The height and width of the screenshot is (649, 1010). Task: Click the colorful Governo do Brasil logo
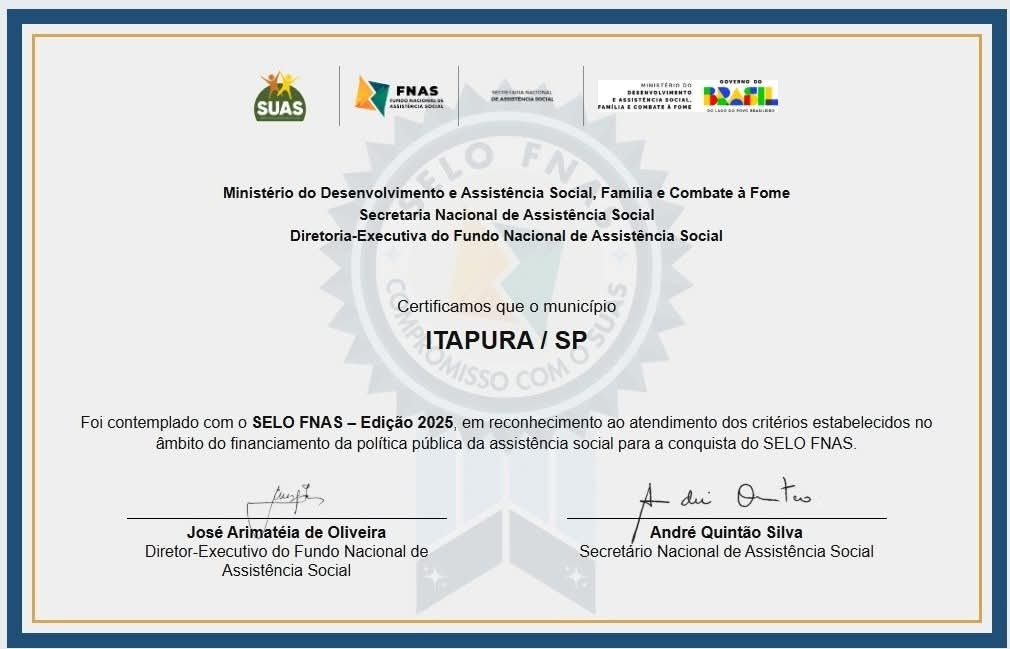(x=741, y=96)
